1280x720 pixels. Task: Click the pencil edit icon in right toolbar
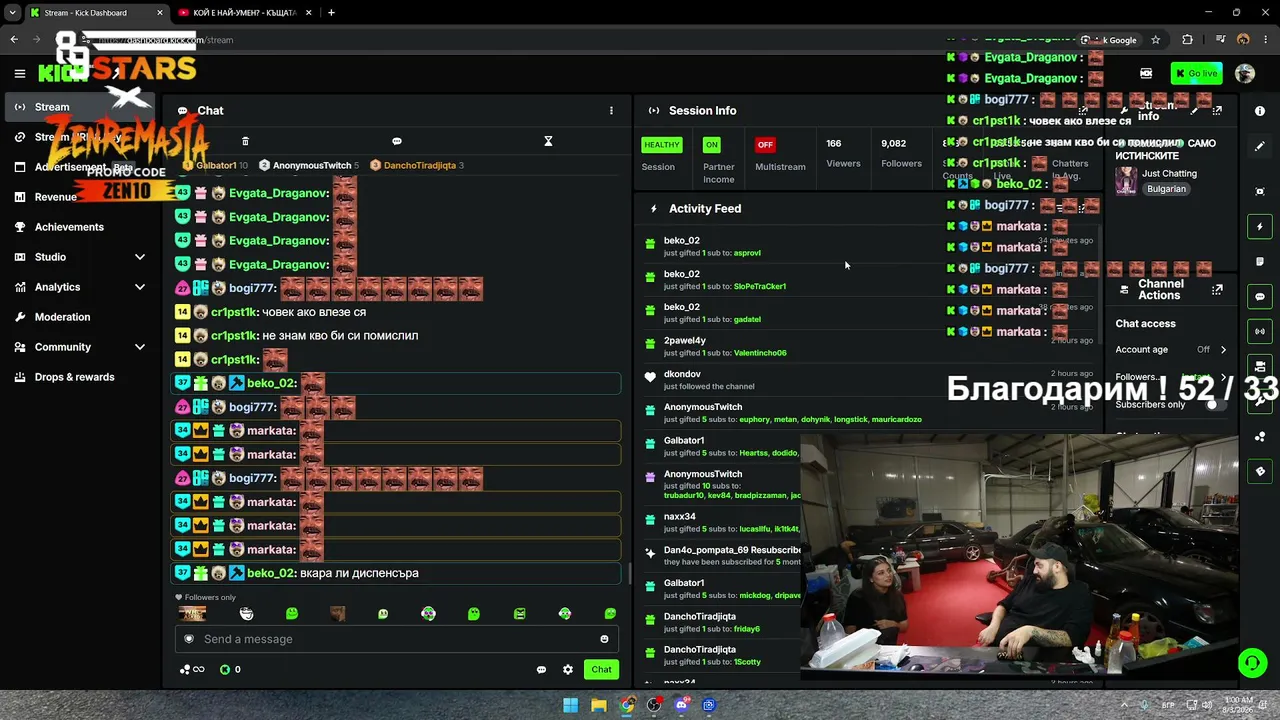(1260, 146)
